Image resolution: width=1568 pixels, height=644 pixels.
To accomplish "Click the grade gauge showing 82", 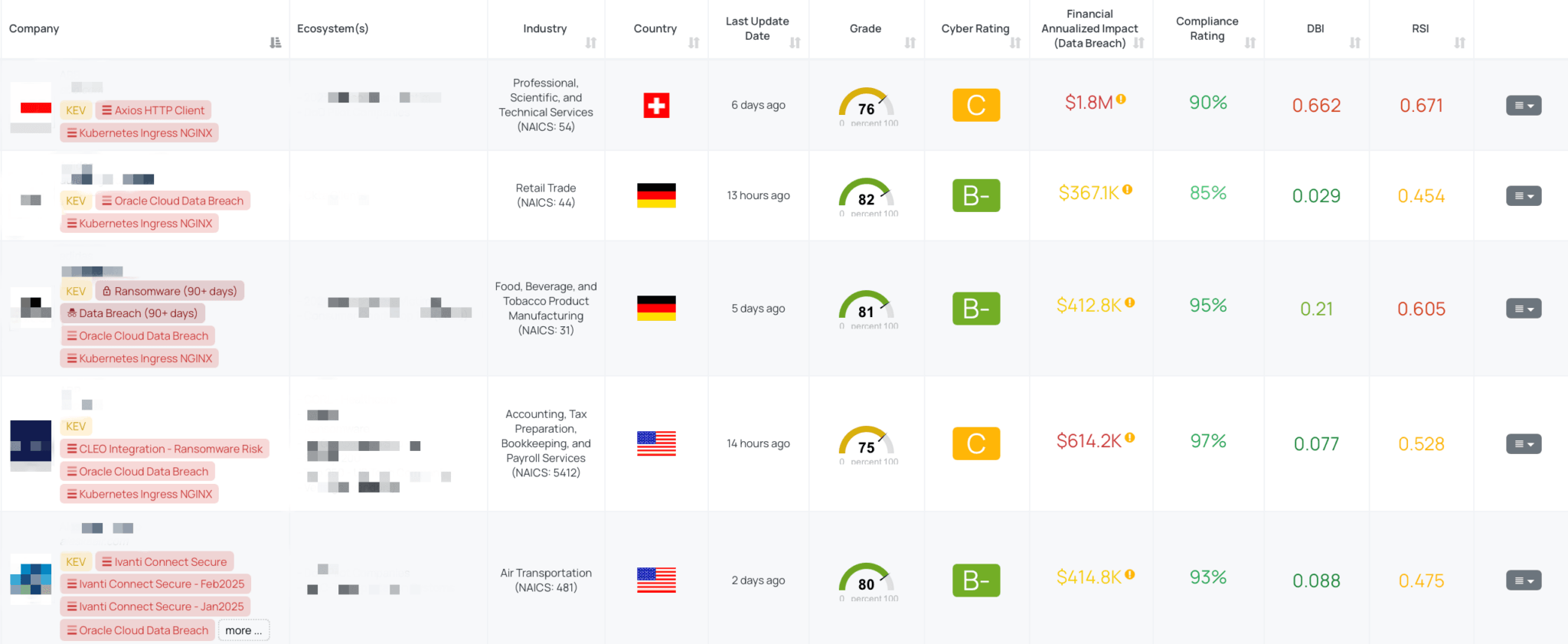I will click(866, 196).
